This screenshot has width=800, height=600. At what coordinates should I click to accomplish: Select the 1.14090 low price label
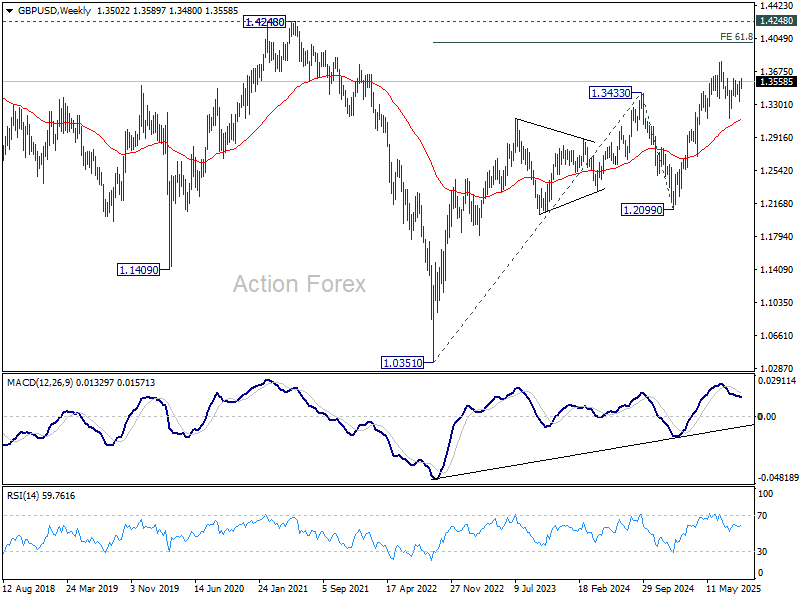[138, 270]
